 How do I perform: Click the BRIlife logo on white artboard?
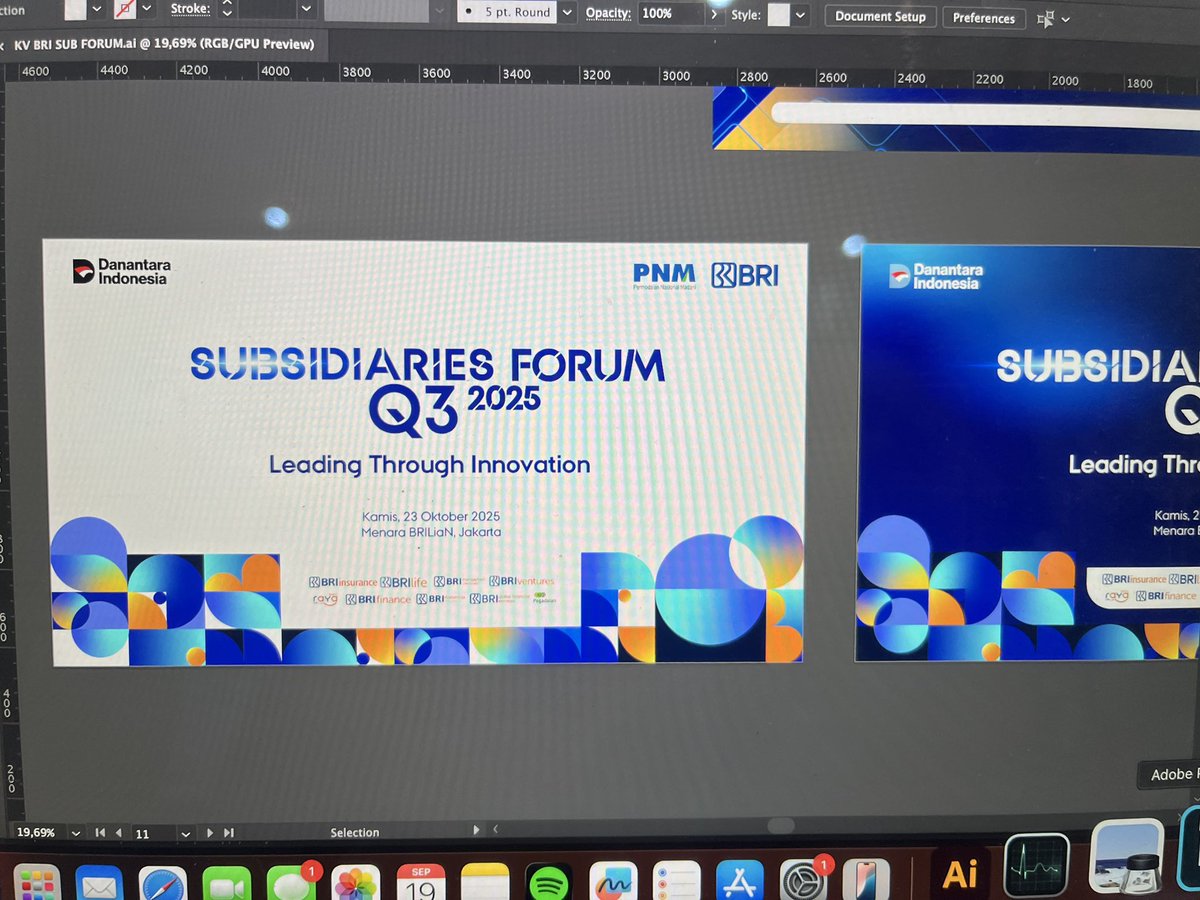coord(403,581)
